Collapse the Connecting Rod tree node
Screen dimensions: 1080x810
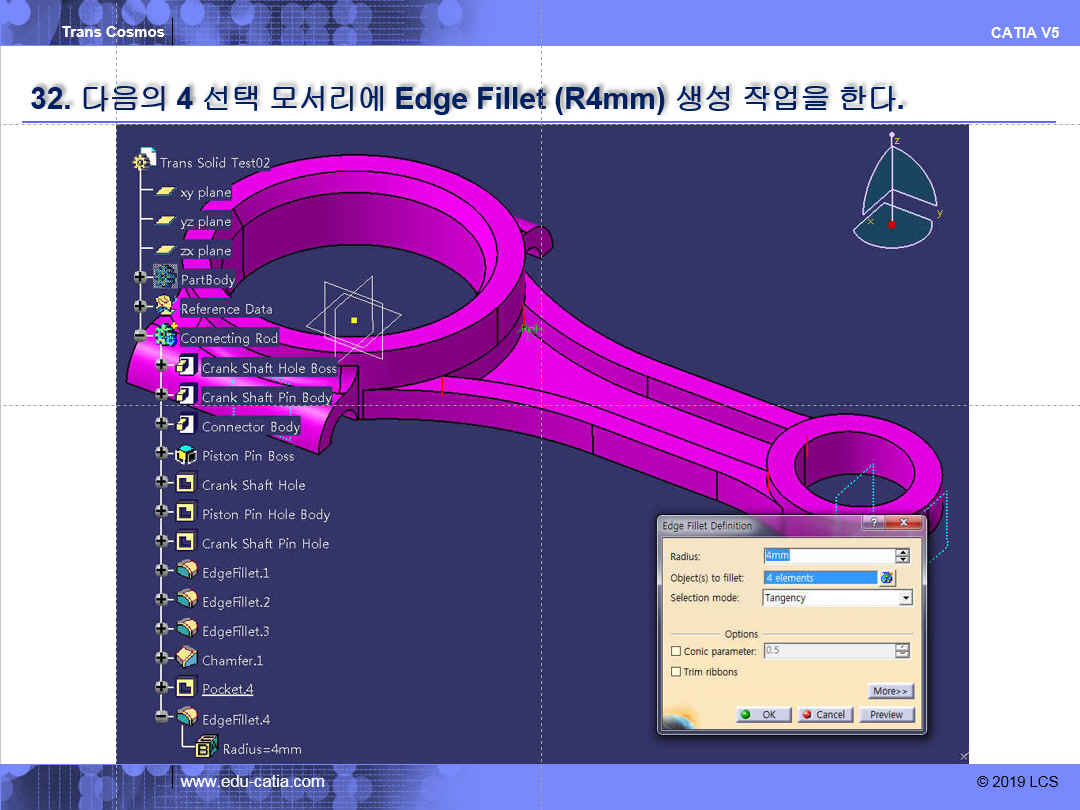pos(140,337)
